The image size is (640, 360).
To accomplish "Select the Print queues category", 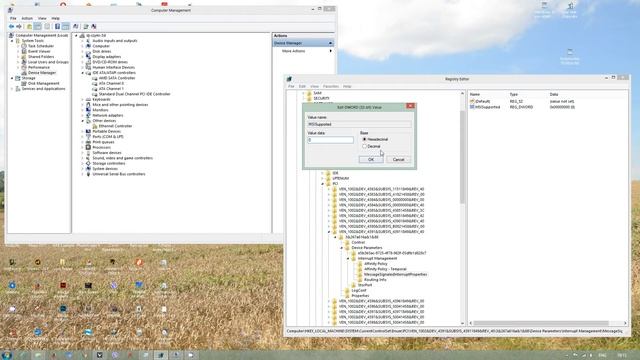I will point(103,142).
